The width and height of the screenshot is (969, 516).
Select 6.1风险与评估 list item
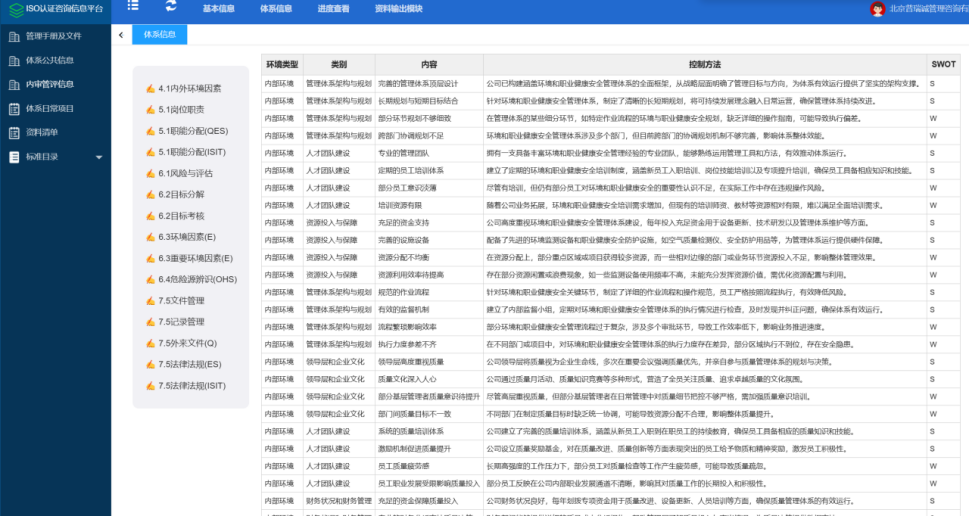(x=185, y=174)
